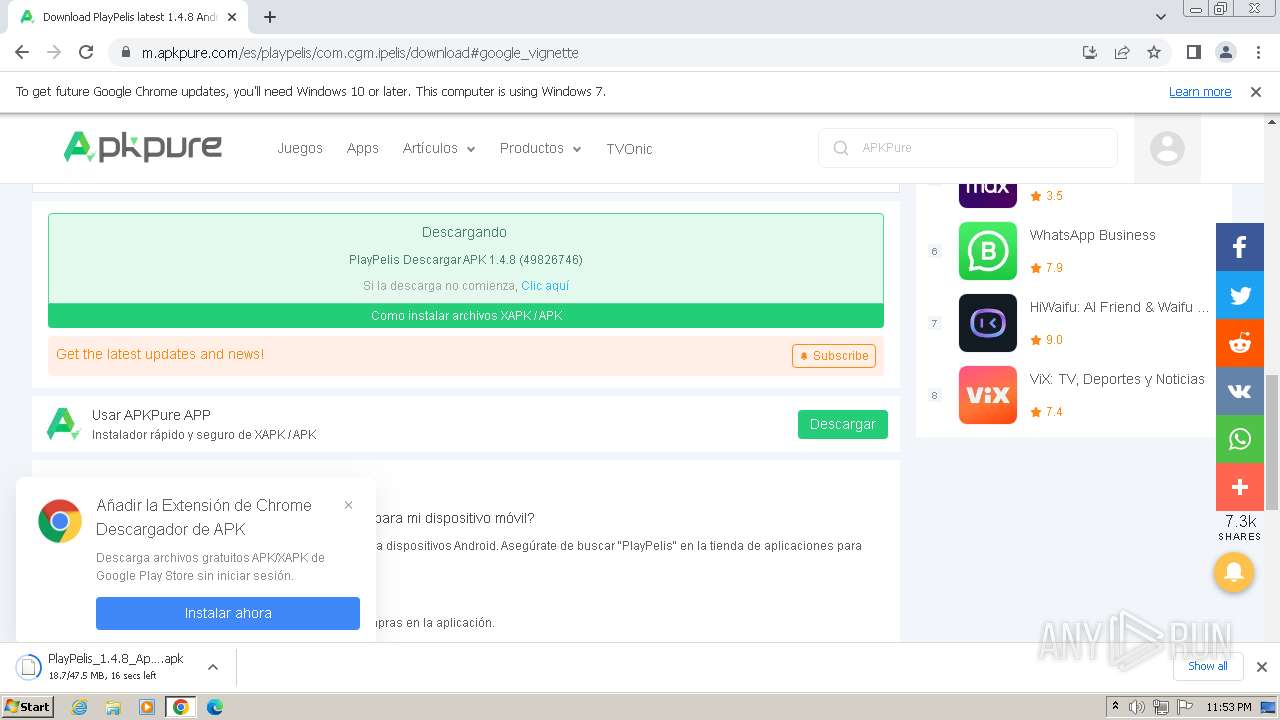Share on Twitter
1280x720 pixels.
tap(1240, 295)
